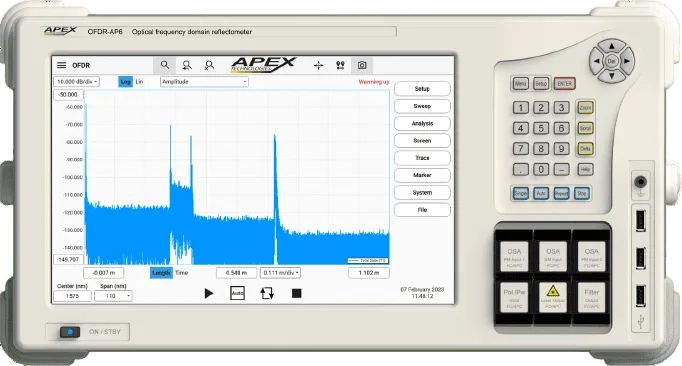Screen dimensions: 682x366
Task: Open the Analysis menu
Action: [422, 124]
